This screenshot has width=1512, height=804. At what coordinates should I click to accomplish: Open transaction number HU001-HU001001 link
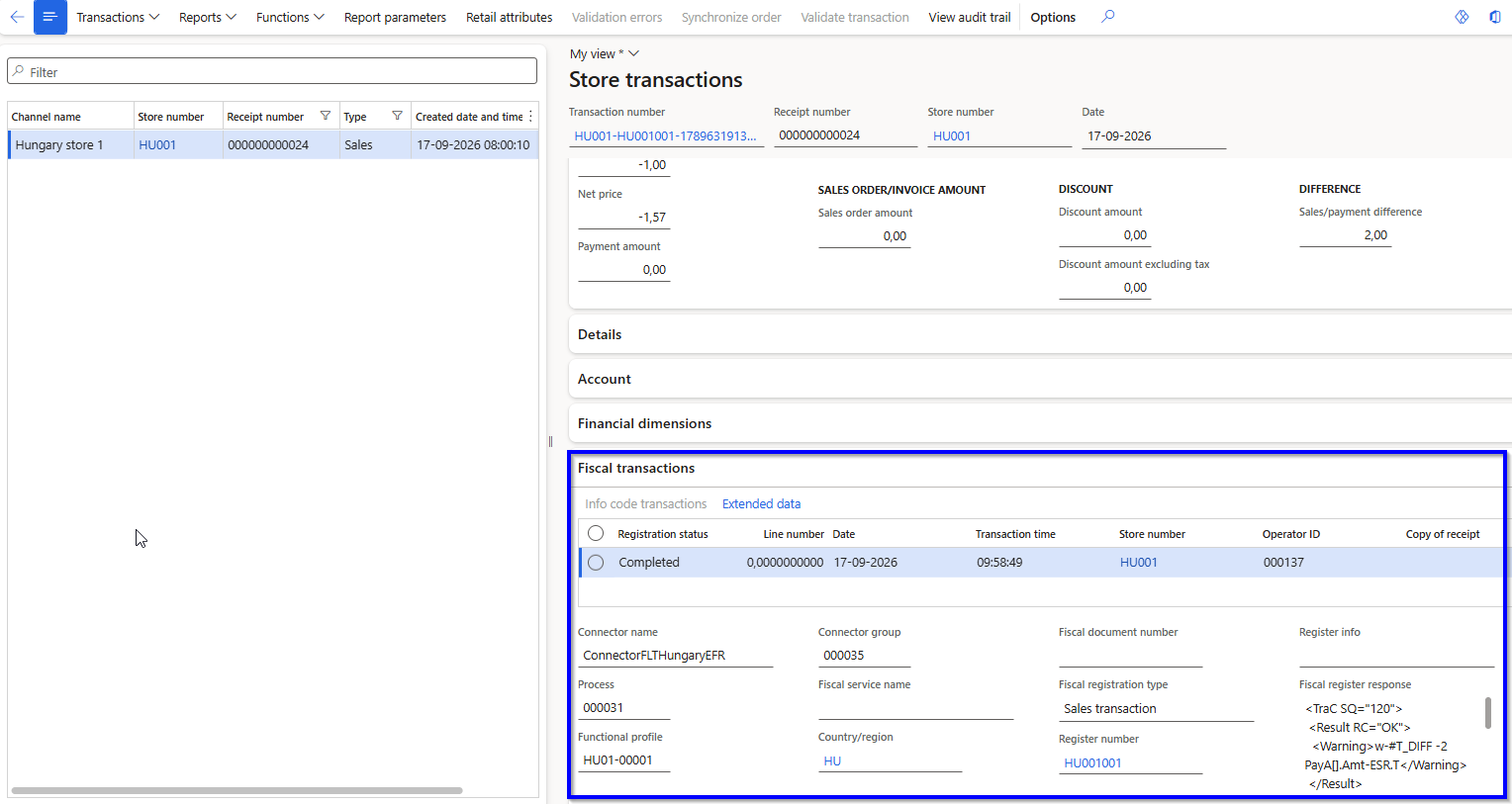(665, 135)
